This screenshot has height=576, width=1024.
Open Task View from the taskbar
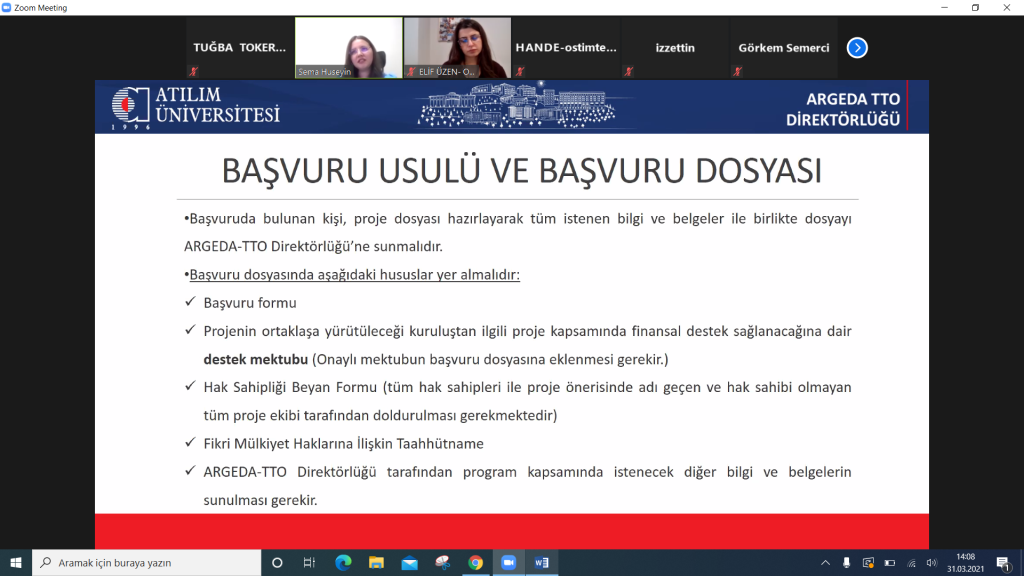pos(308,562)
